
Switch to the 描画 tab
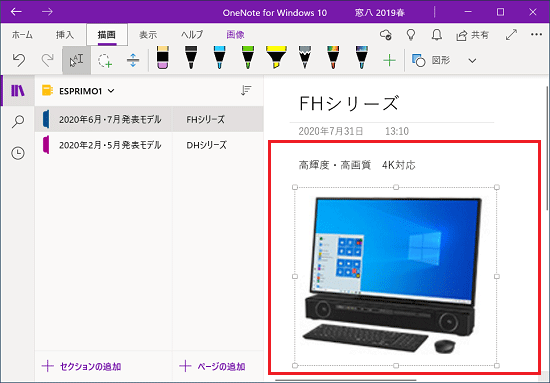tap(107, 35)
